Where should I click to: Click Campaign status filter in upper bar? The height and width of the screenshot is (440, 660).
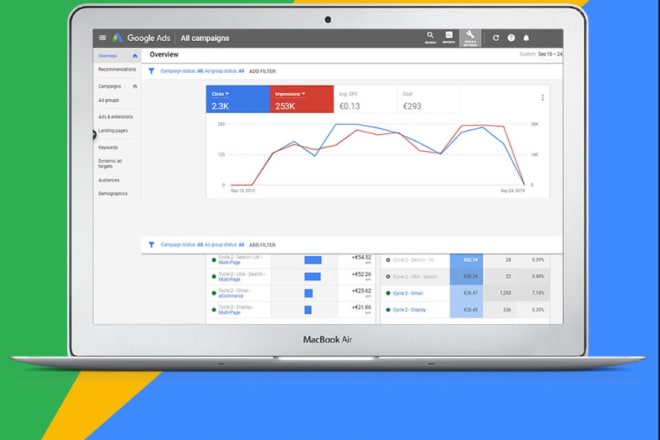(182, 71)
